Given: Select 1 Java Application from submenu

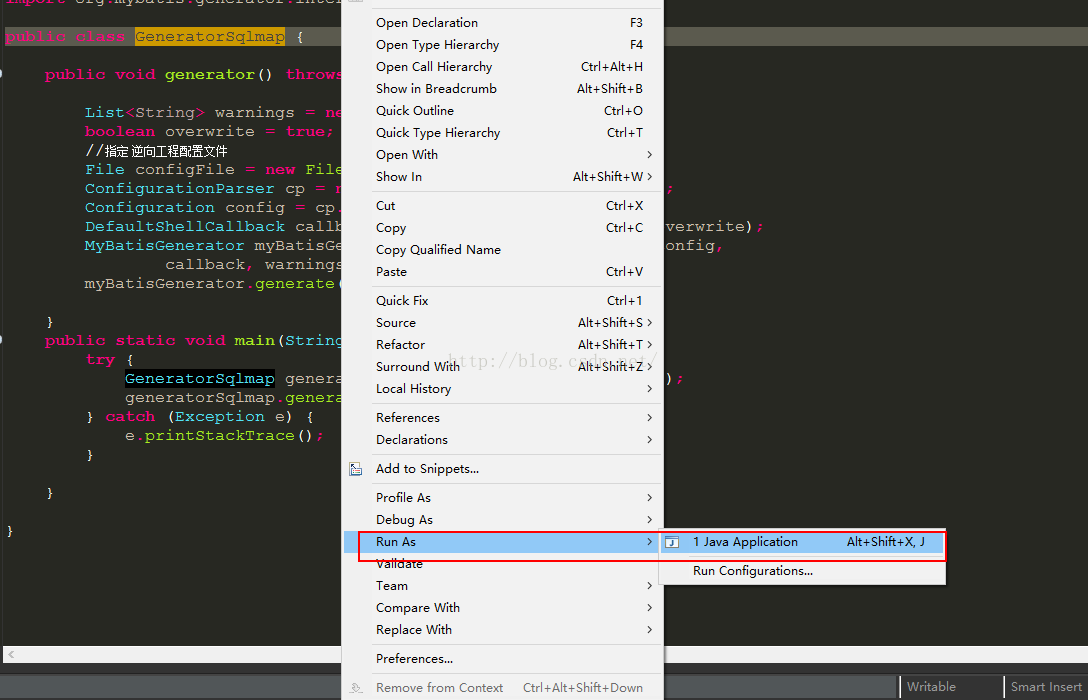Looking at the screenshot, I should pos(745,542).
